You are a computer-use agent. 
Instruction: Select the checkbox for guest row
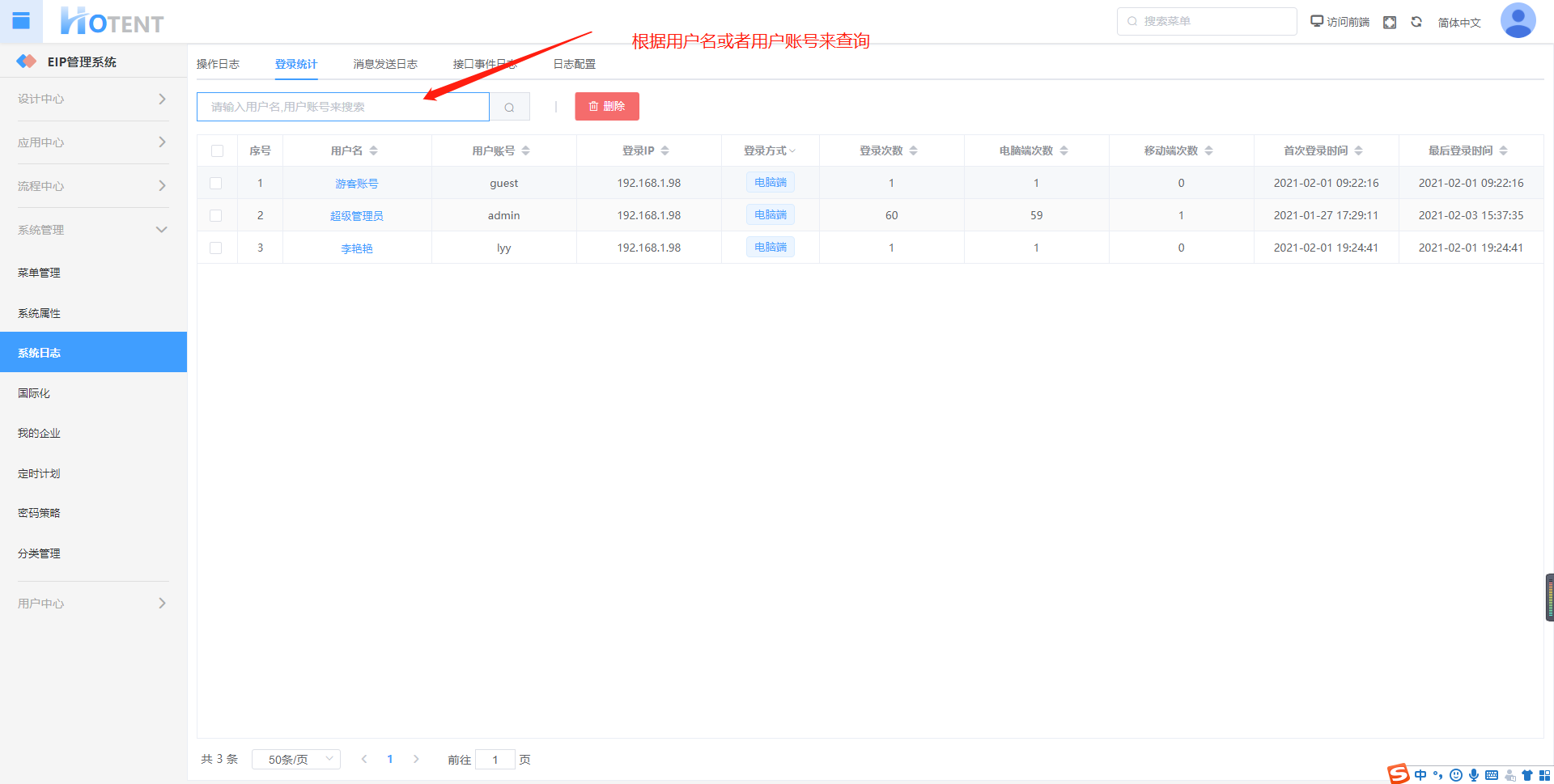point(216,184)
